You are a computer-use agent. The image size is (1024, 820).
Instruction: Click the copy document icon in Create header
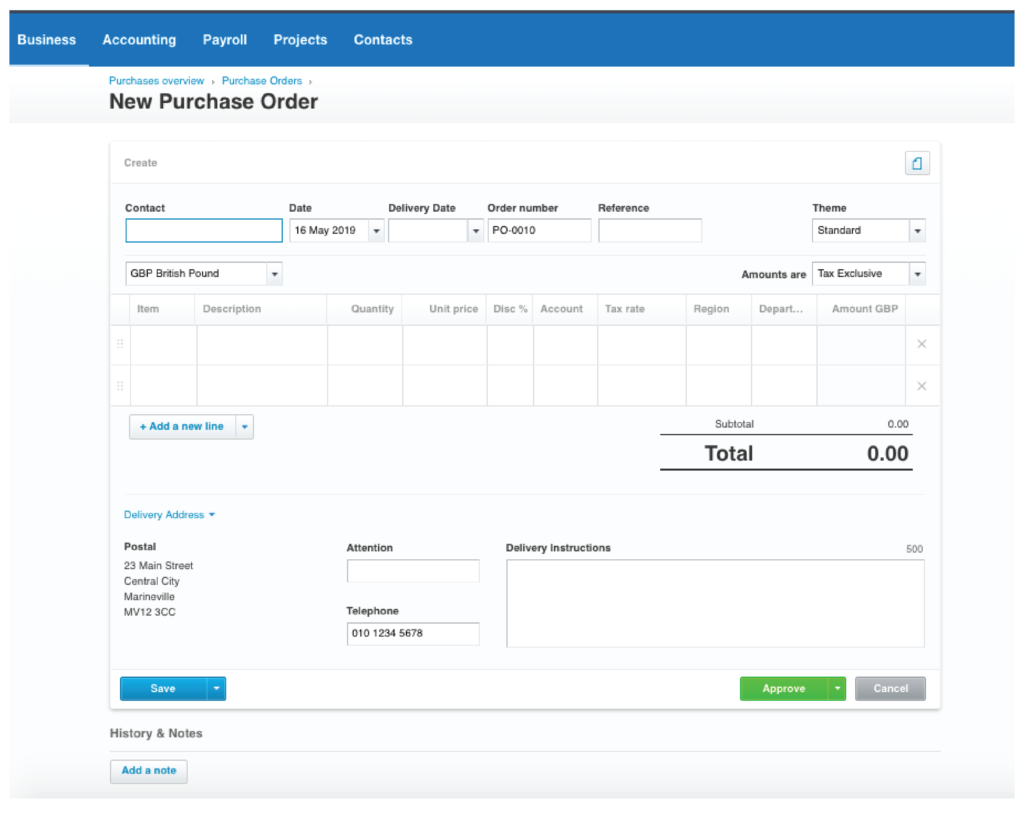[917, 163]
